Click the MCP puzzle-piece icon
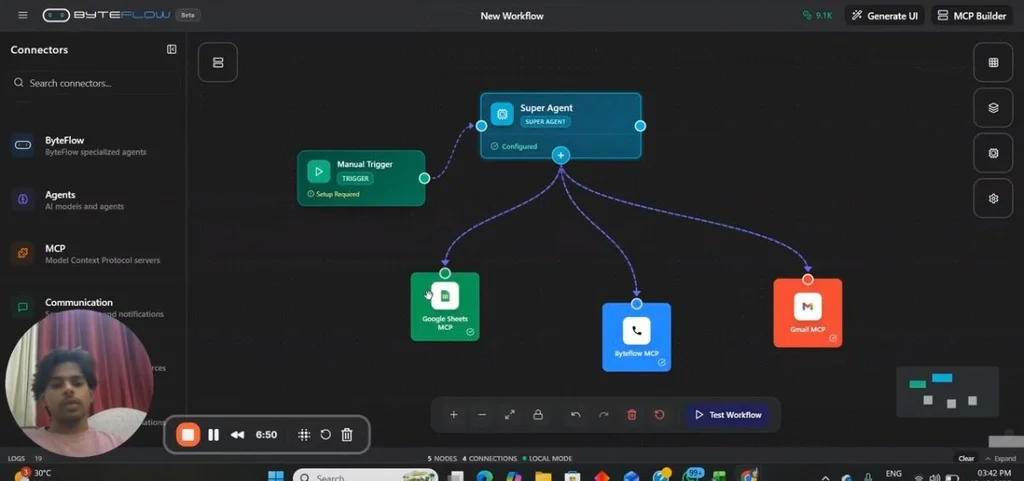The height and width of the screenshot is (481, 1024). pos(23,253)
